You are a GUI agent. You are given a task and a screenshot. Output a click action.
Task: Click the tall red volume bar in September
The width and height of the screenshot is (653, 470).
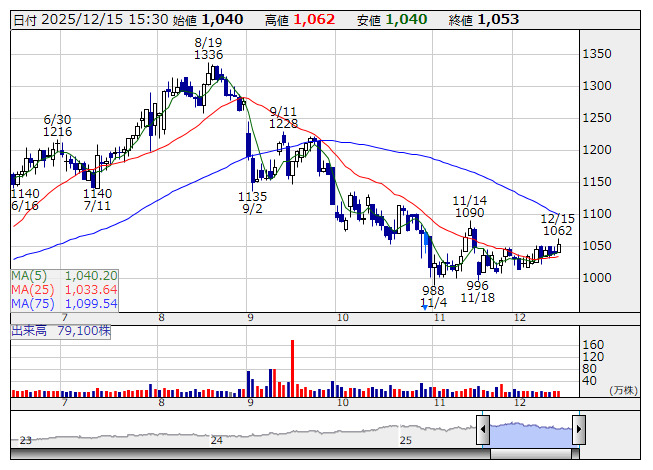coord(292,368)
